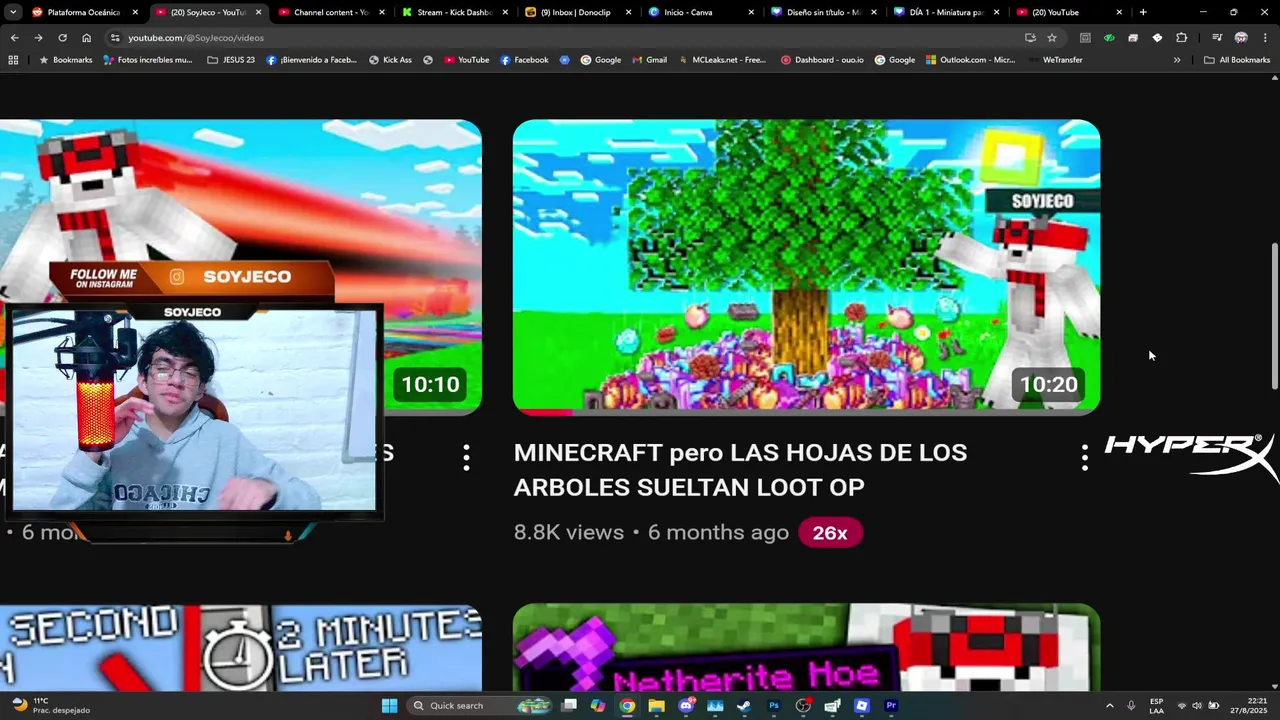1280x720 pixels.
Task: Open the apps grid in bookmarks bar
Action: [x=13, y=60]
